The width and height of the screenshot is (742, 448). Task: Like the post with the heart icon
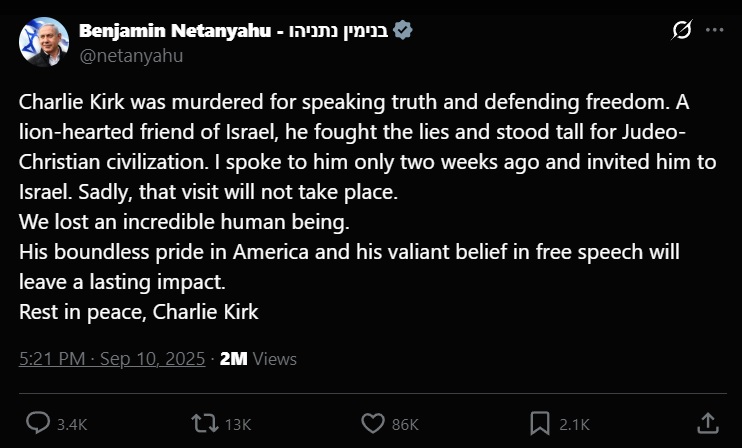pos(372,423)
